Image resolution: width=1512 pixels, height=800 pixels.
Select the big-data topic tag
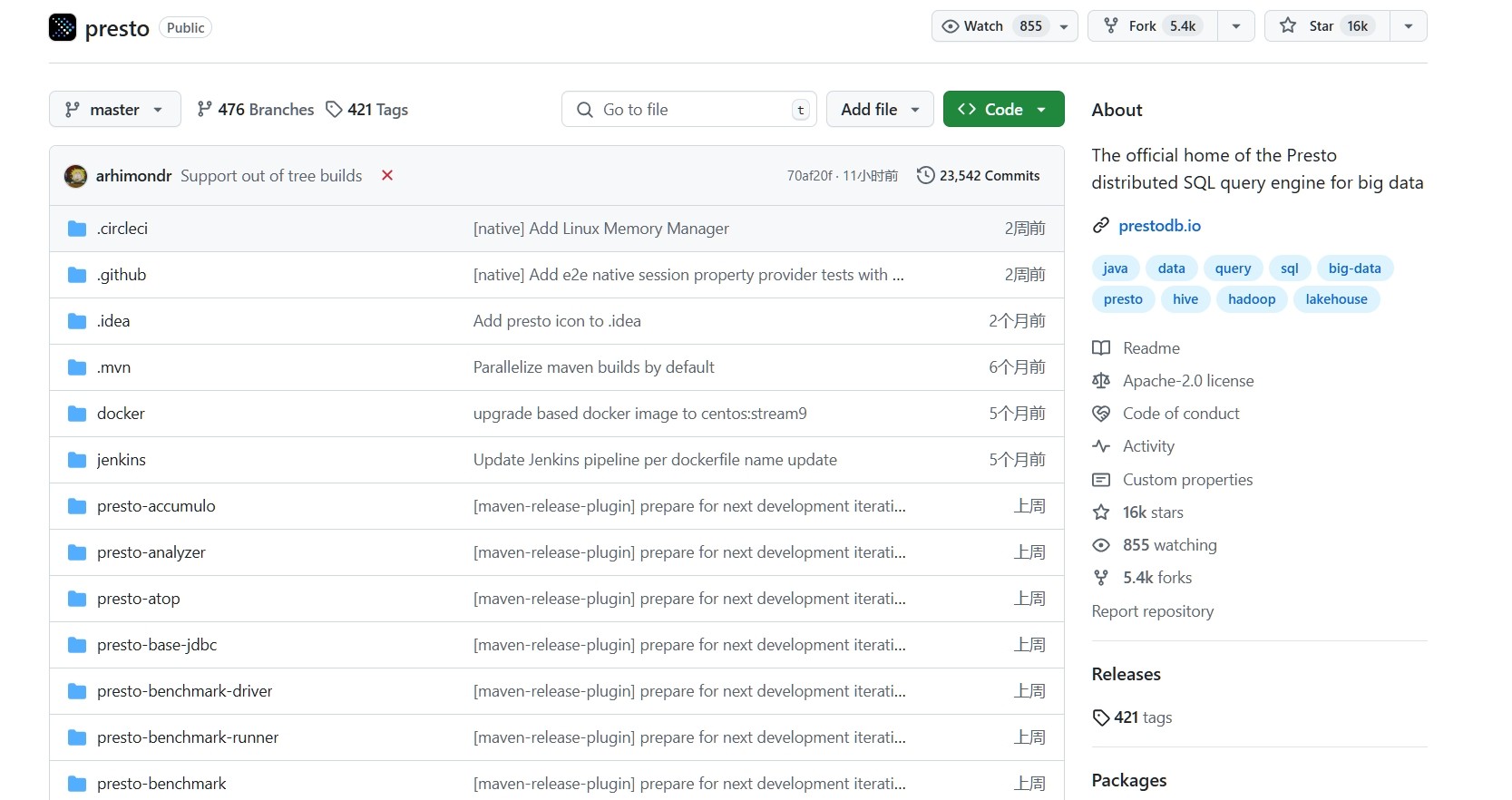(1354, 268)
